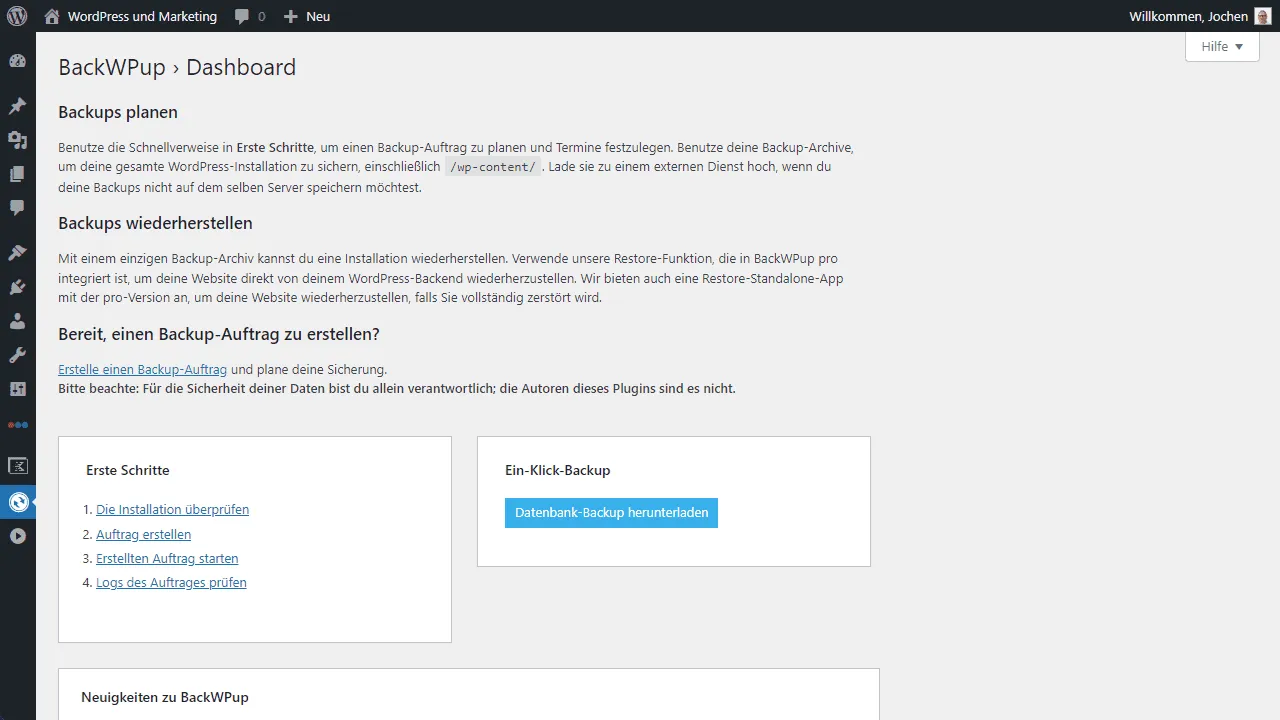The image size is (1280, 720).
Task: Select the BackWPup icon in sidebar
Action: coord(18,502)
